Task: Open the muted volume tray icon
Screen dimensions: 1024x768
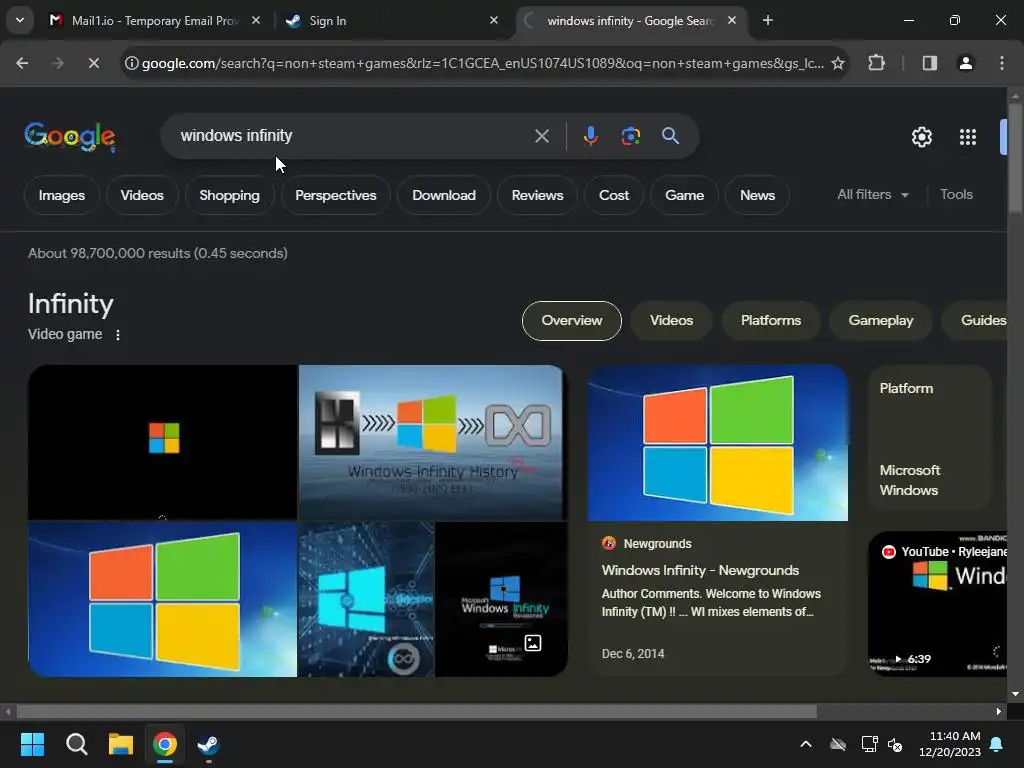Action: 895,744
